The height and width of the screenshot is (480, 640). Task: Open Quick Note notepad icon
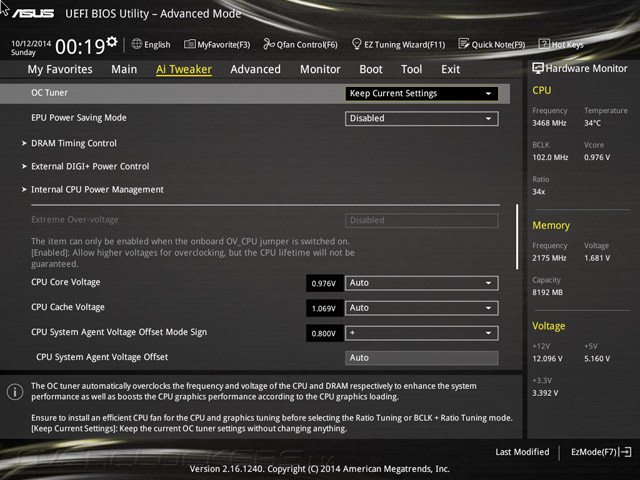tap(464, 44)
